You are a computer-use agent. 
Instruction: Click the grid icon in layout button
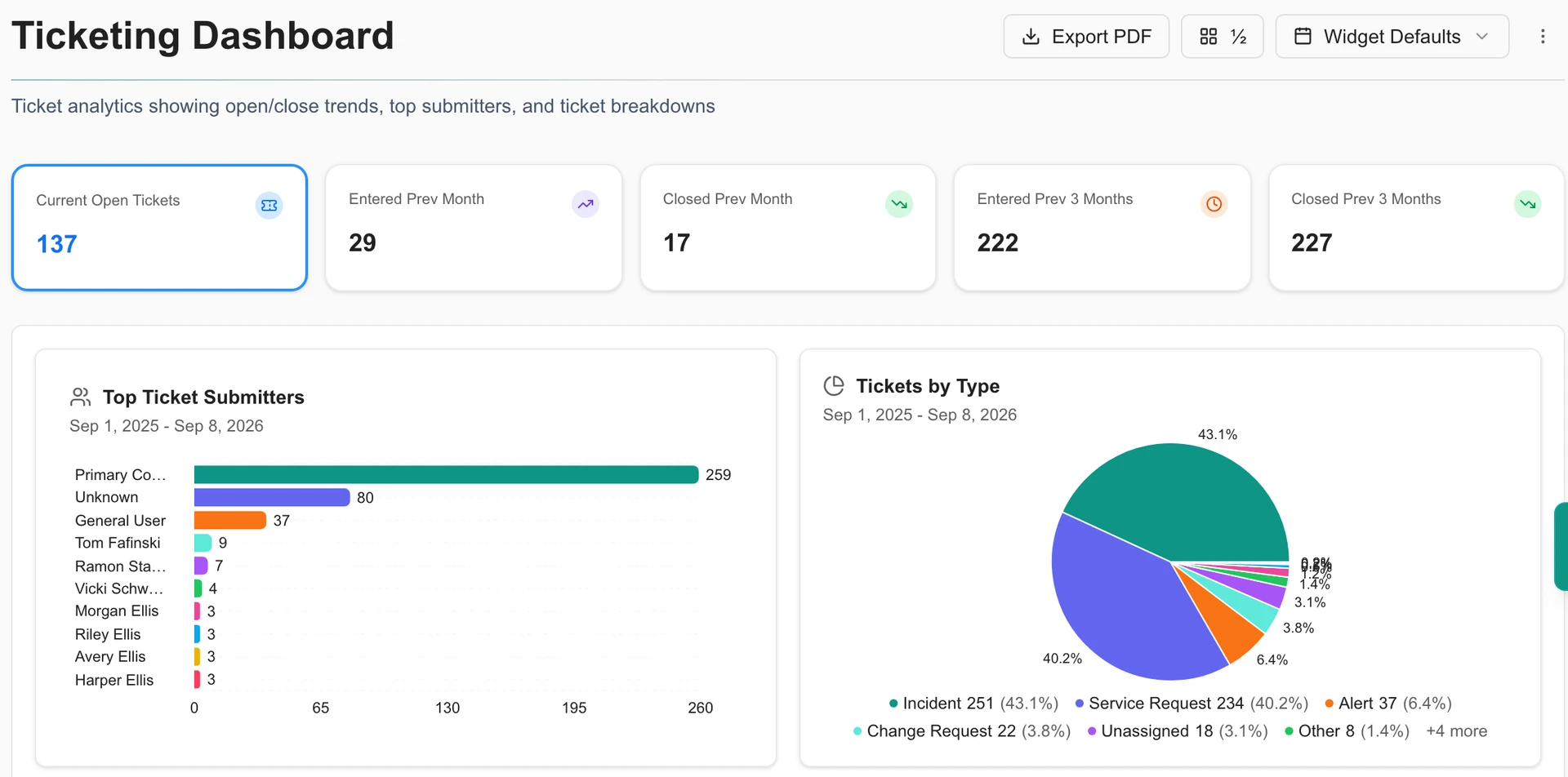point(1209,37)
